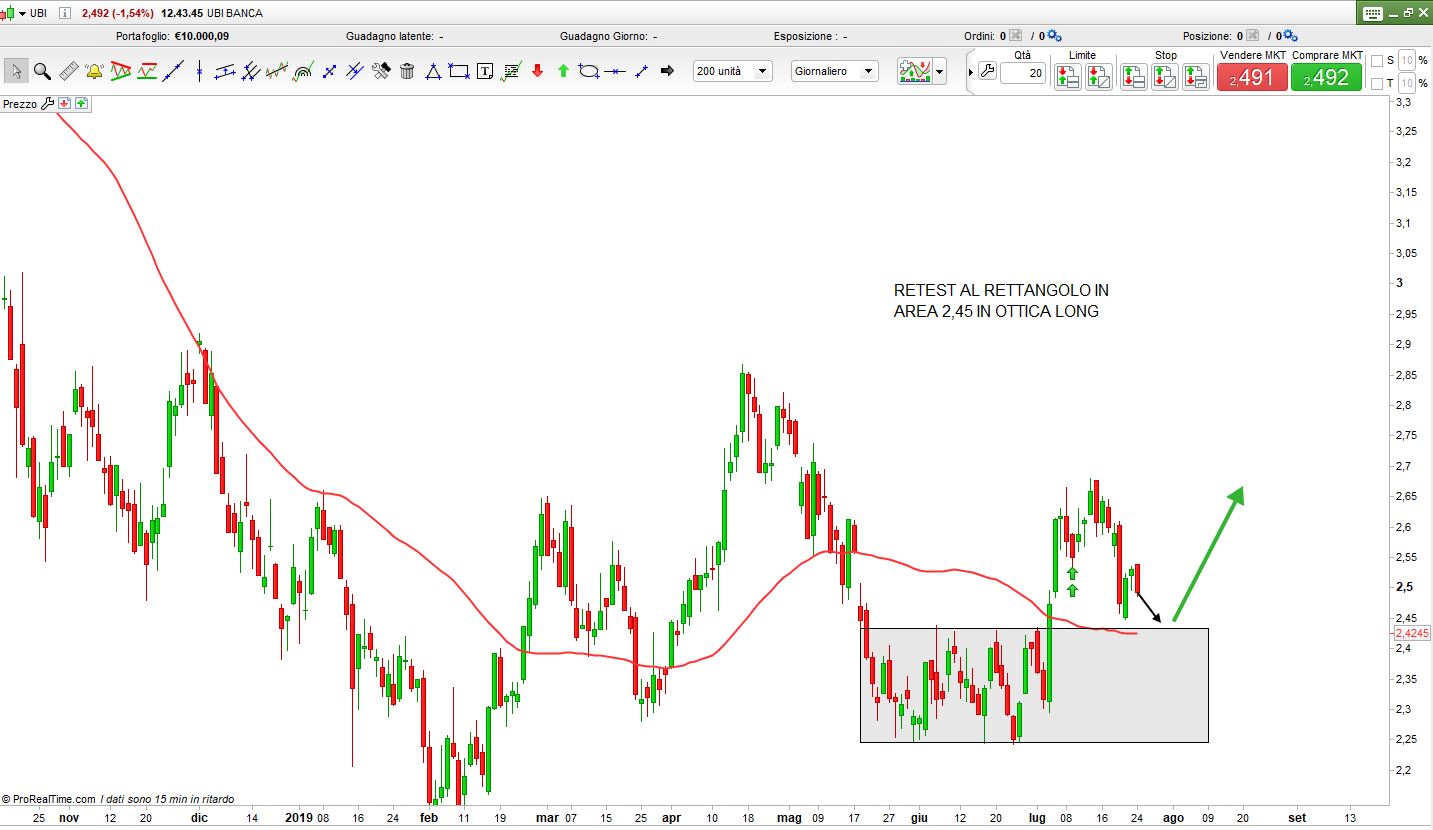
Task: Collapse the trading panel with the arrow
Action: coord(970,72)
